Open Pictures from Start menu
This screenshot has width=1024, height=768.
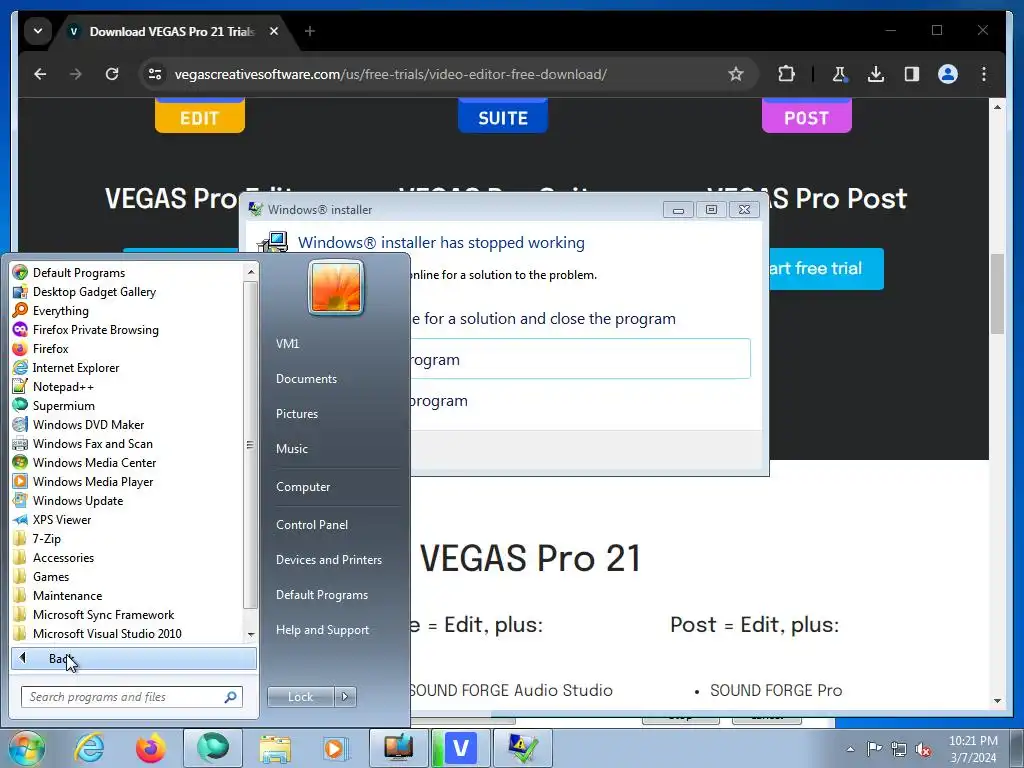coord(297,414)
